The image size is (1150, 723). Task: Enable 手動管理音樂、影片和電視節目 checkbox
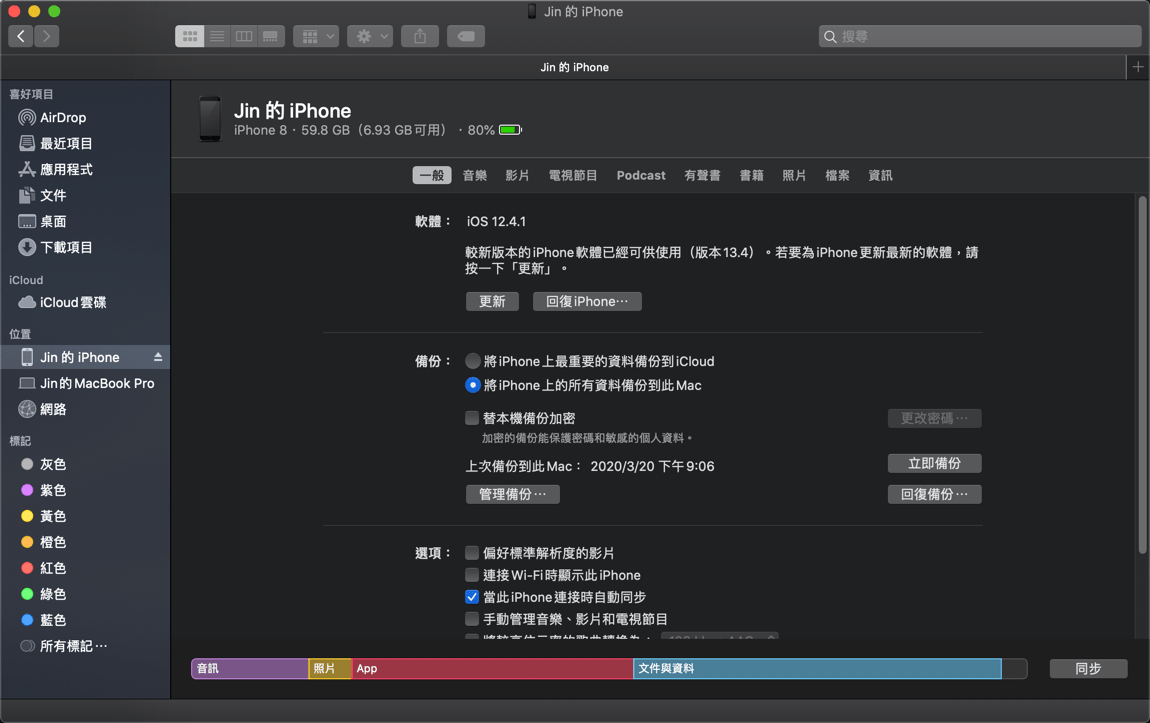pos(472,619)
